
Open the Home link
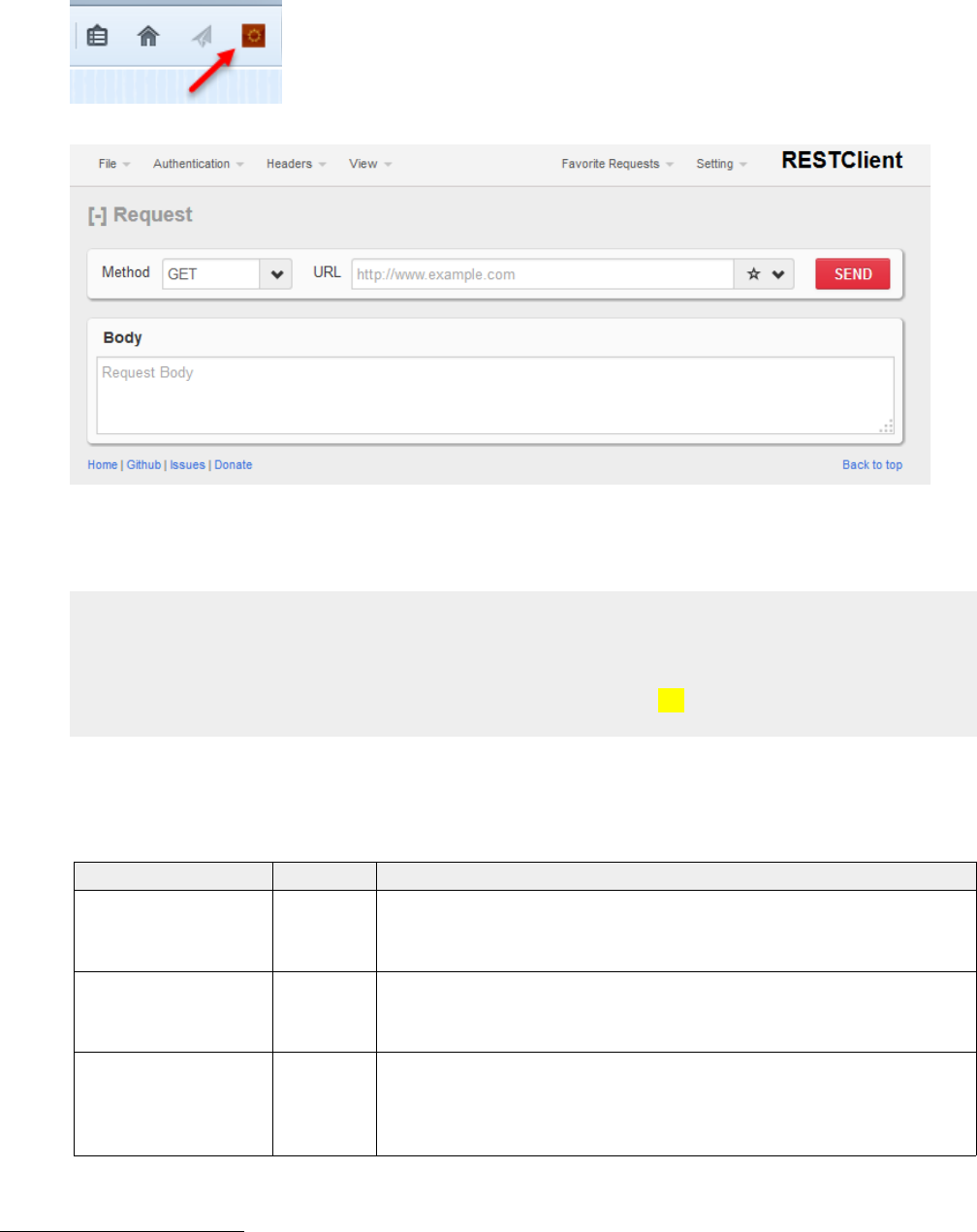pyautogui.click(x=103, y=465)
